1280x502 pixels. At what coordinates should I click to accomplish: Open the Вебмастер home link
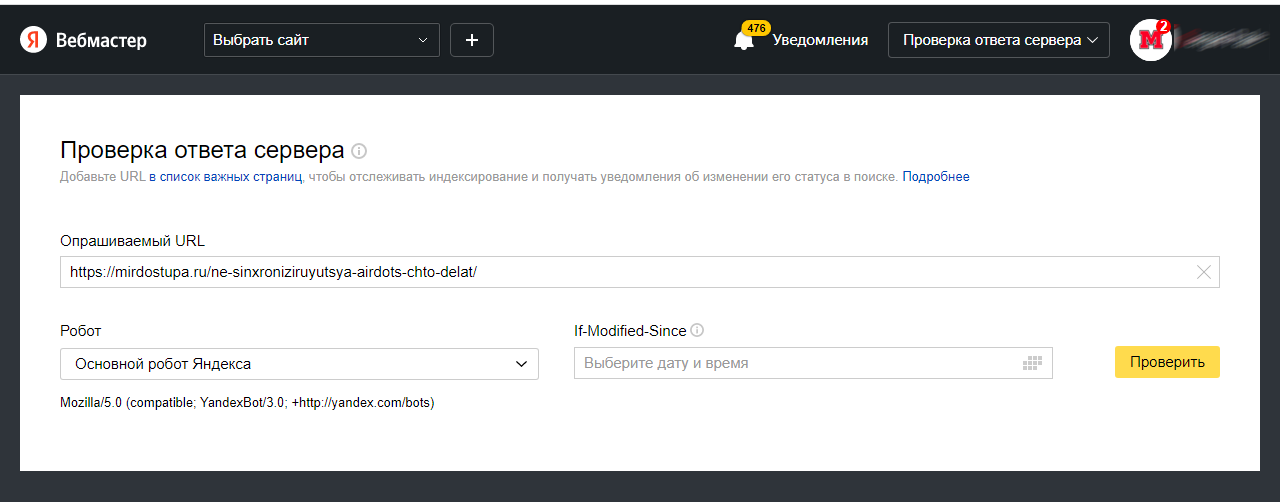[100, 40]
